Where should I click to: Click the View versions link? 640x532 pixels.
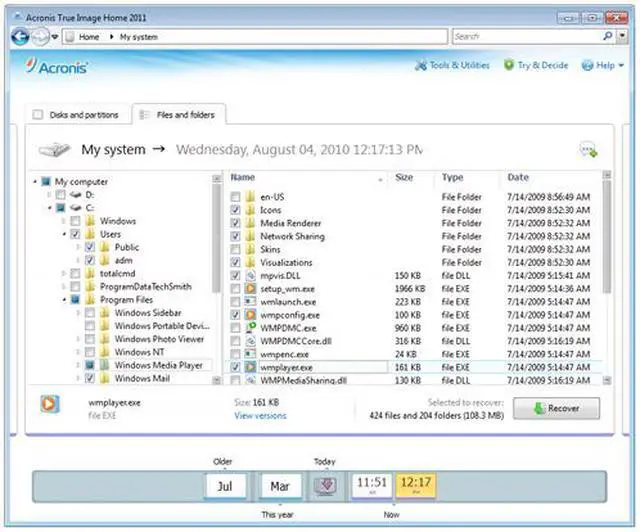[x=260, y=416]
